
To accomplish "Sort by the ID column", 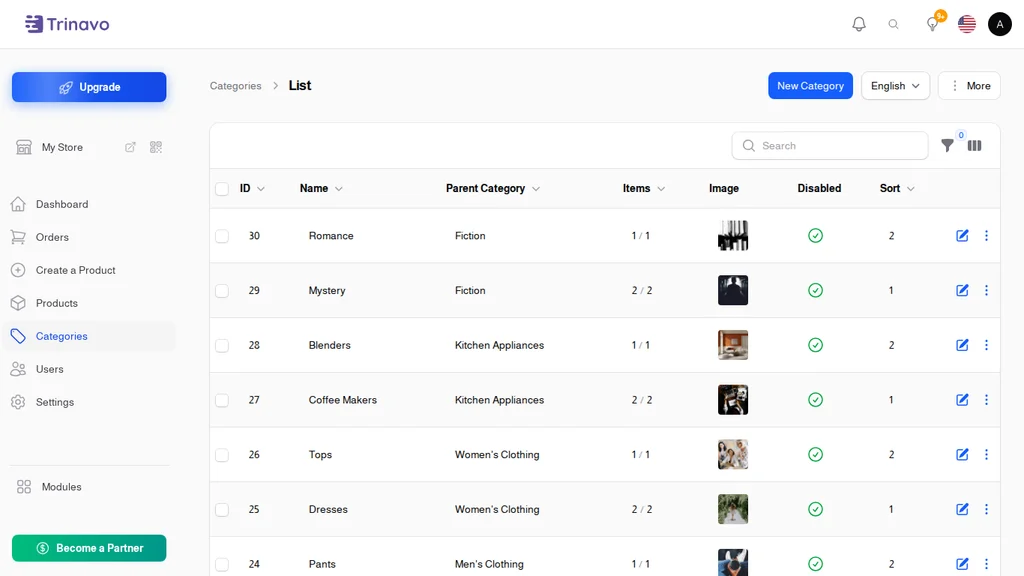I will (x=252, y=188).
